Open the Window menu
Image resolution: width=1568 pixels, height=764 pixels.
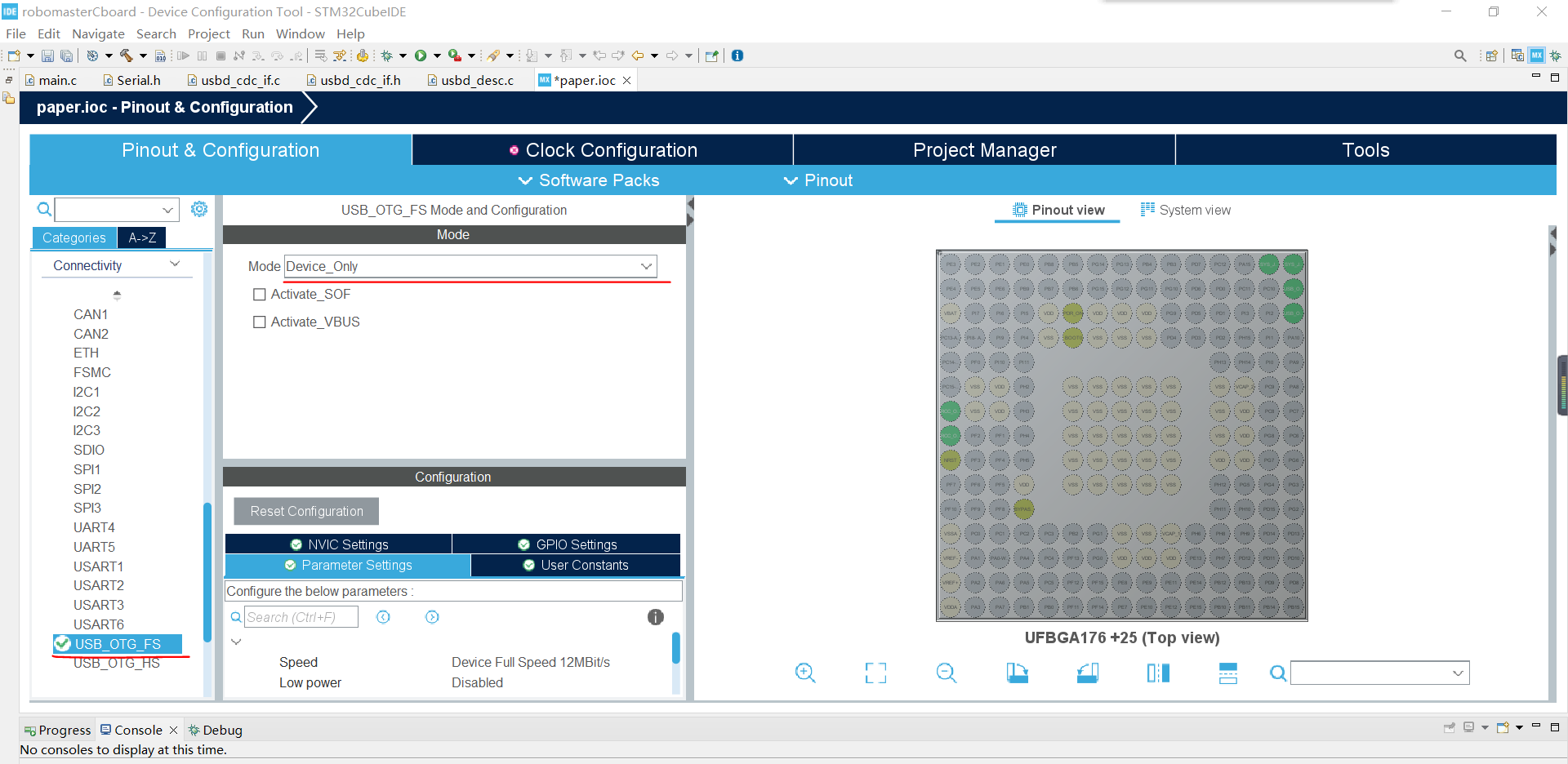[x=300, y=33]
